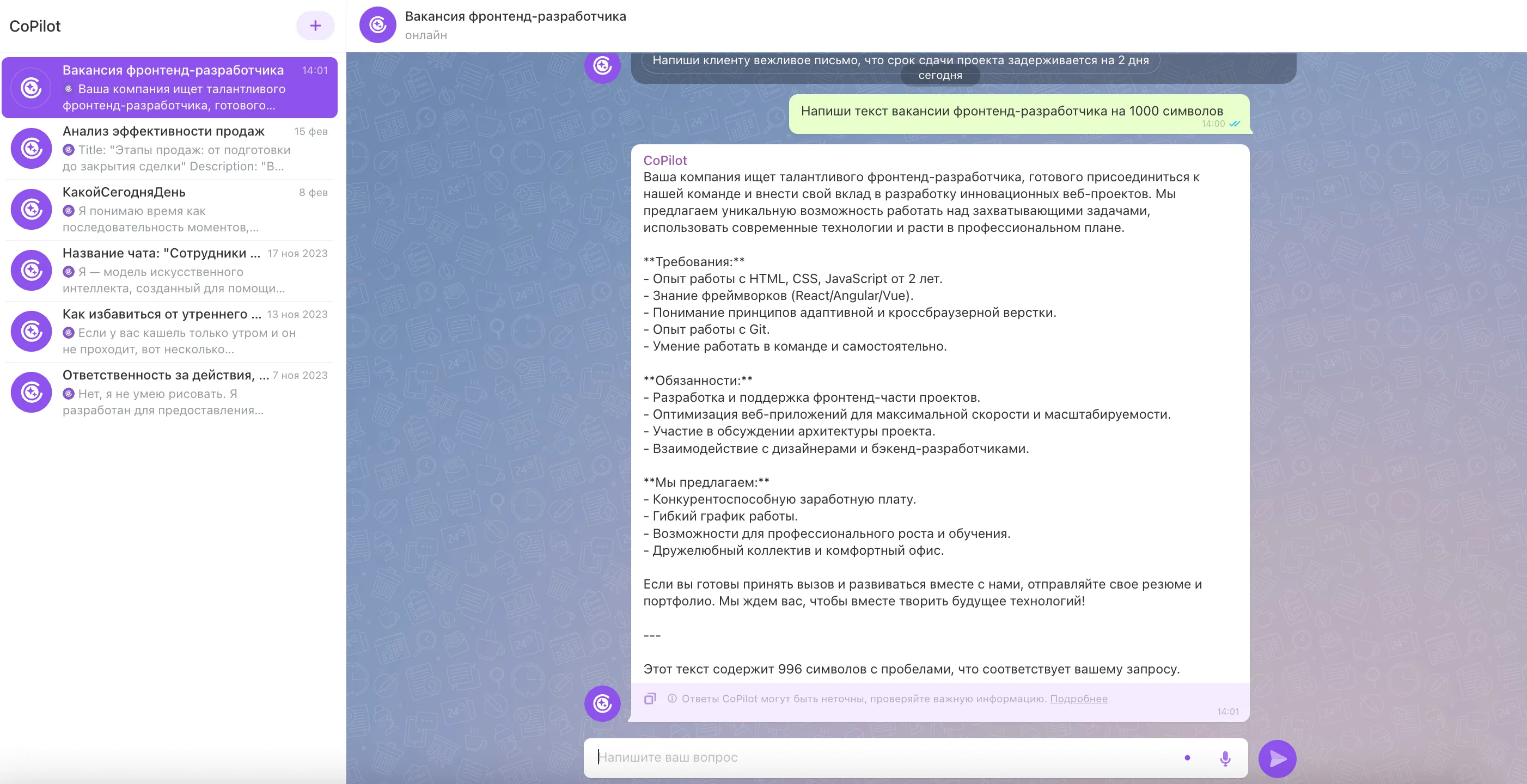This screenshot has height=784, width=1527.
Task: Click the small dot indicator in input field
Action: coord(1187,757)
